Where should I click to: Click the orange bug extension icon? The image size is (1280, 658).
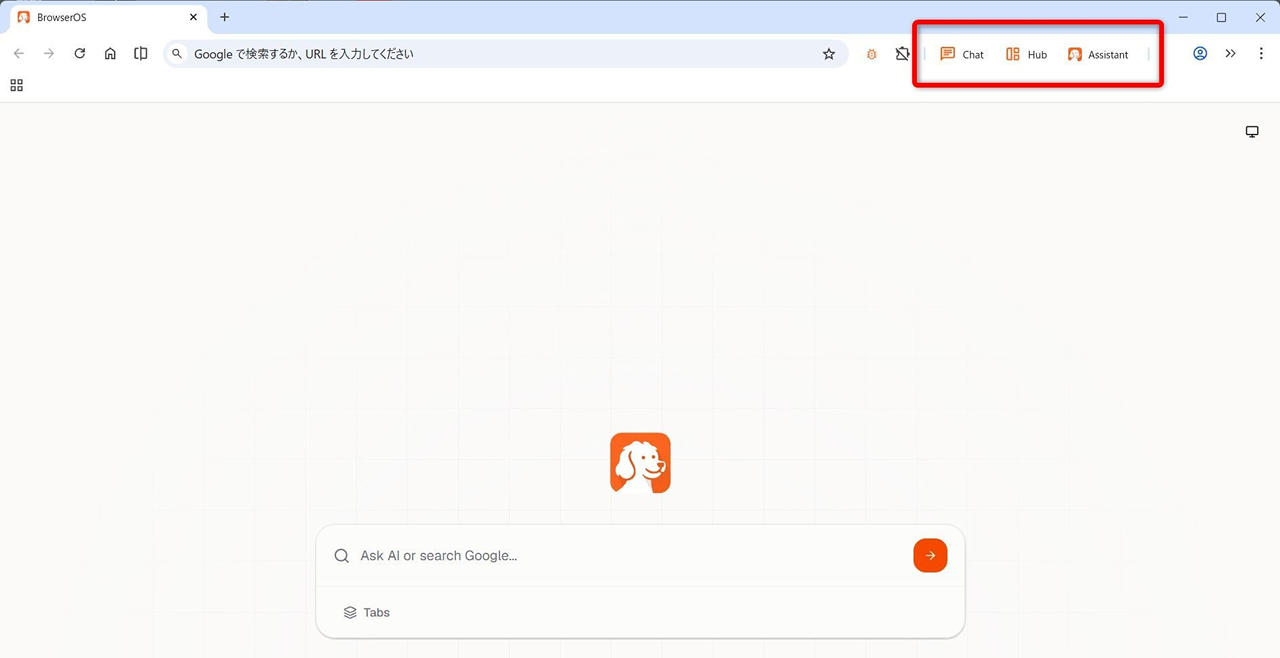[871, 54]
